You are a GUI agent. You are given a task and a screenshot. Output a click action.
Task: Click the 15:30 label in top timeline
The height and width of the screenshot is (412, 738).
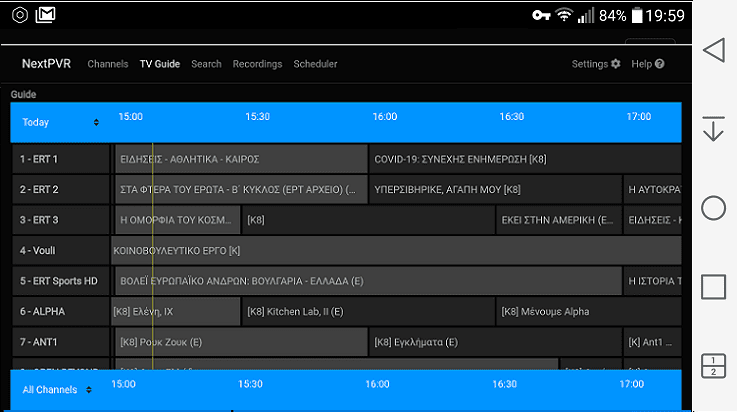pos(257,116)
